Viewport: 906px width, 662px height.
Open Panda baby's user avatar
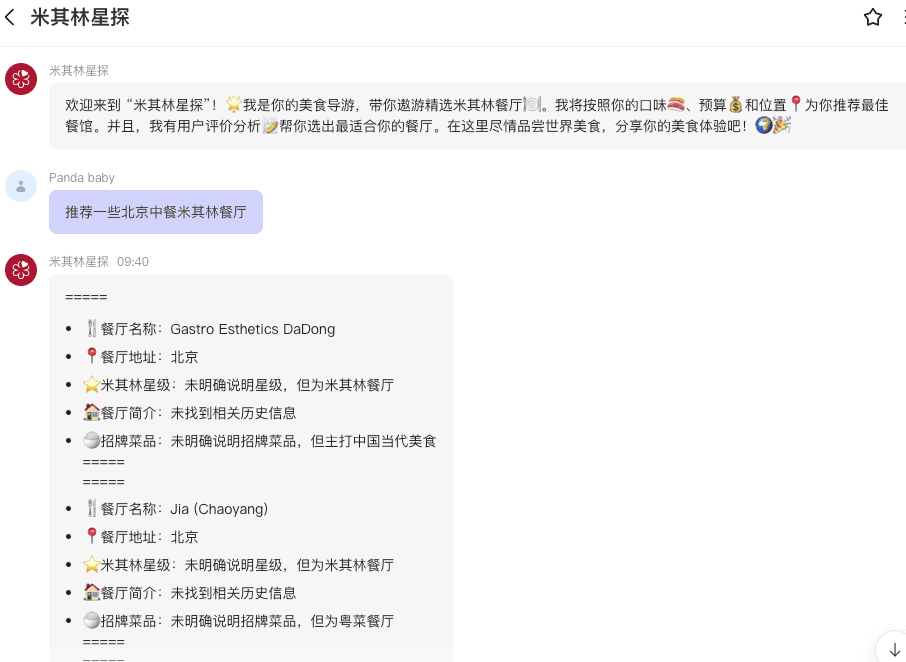[21, 186]
